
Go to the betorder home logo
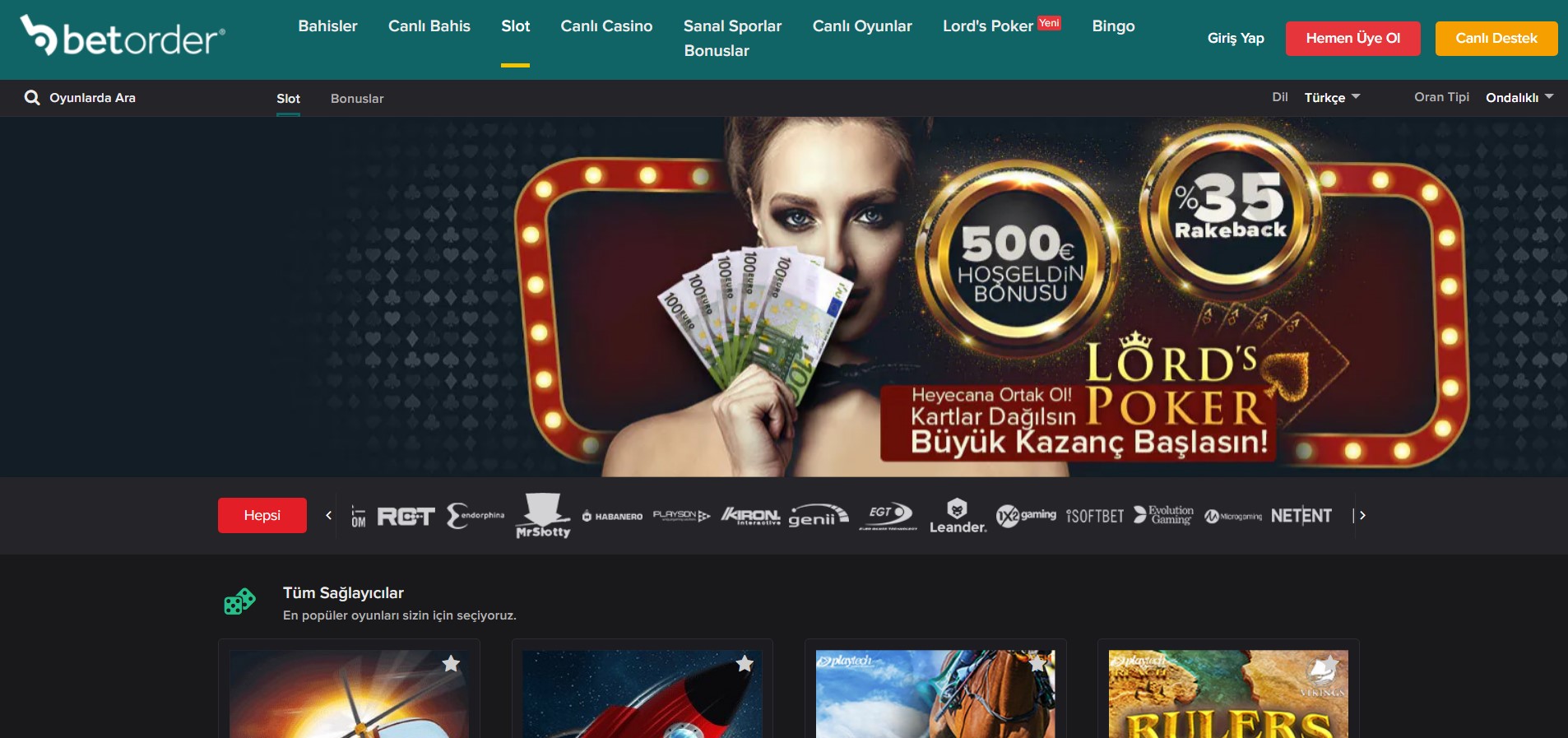[x=123, y=36]
